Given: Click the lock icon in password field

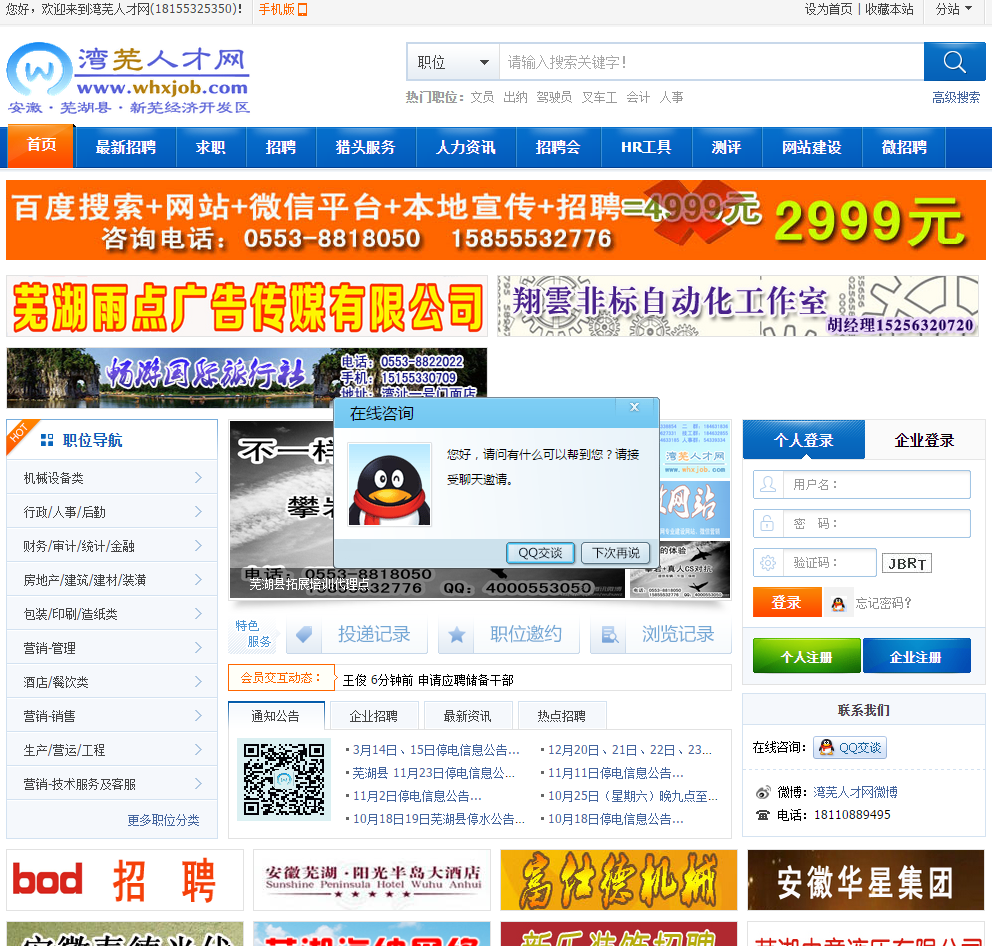Looking at the screenshot, I should (767, 523).
